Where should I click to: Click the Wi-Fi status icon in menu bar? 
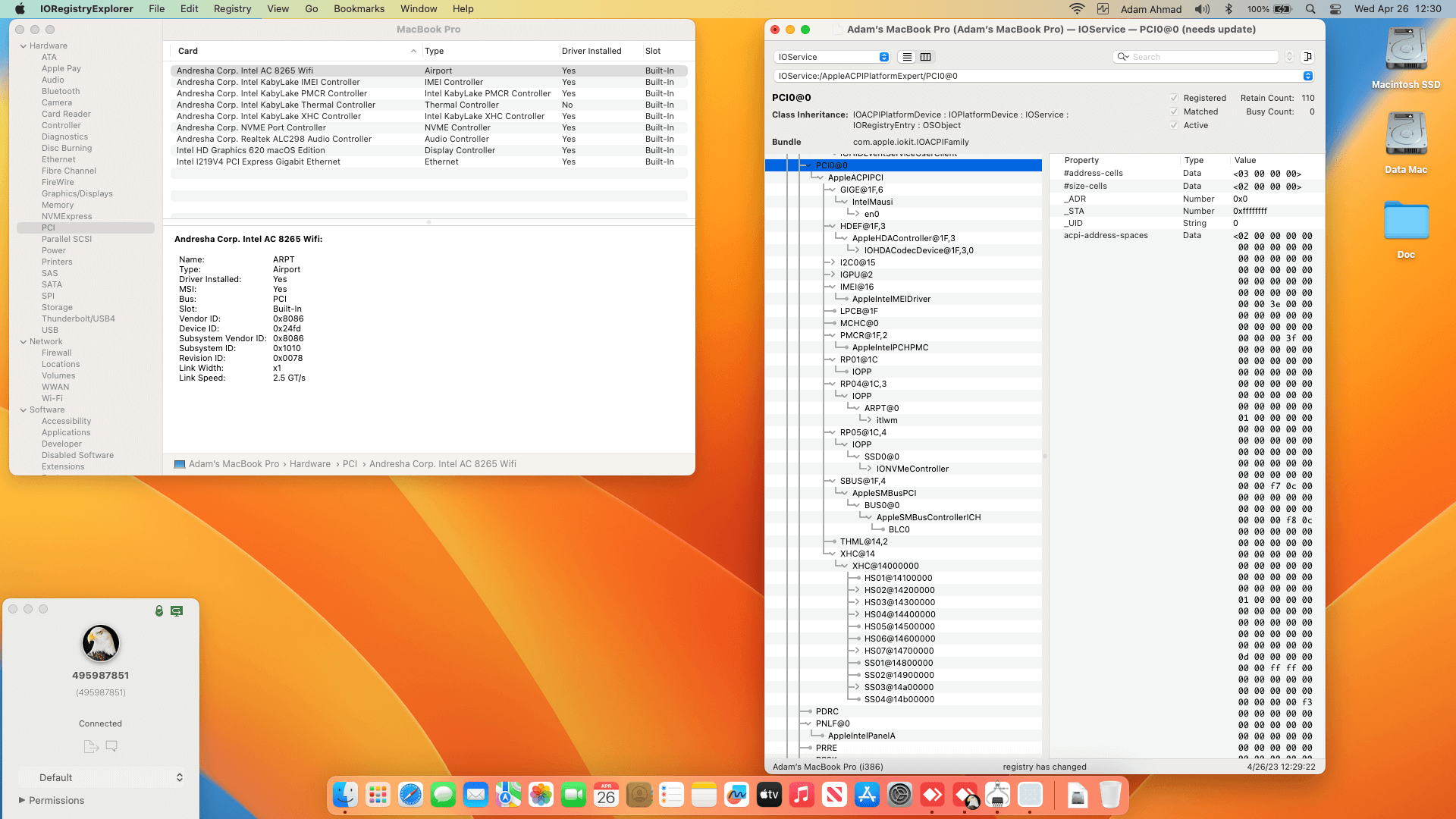pyautogui.click(x=1077, y=9)
